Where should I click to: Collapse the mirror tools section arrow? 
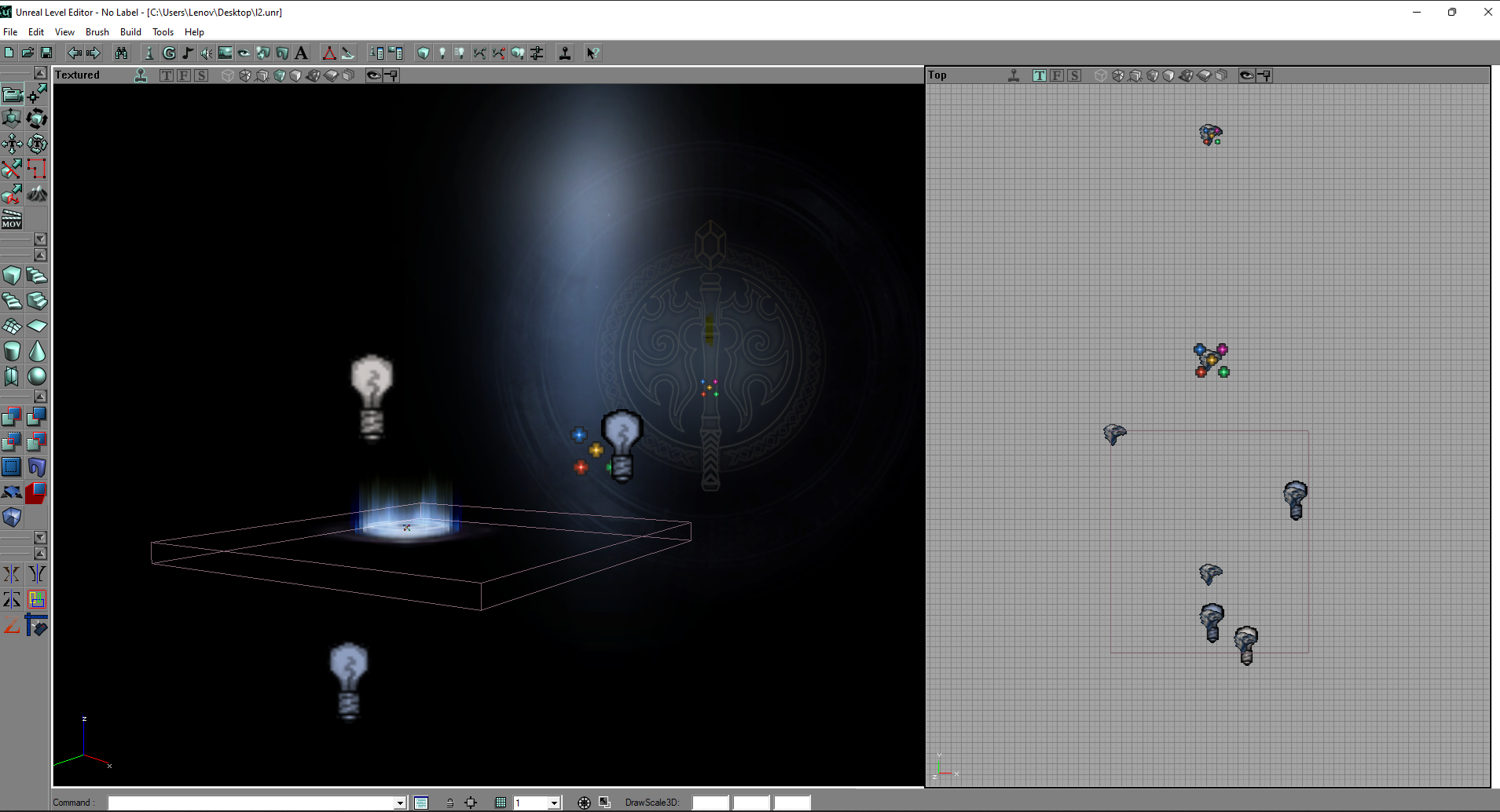click(40, 553)
